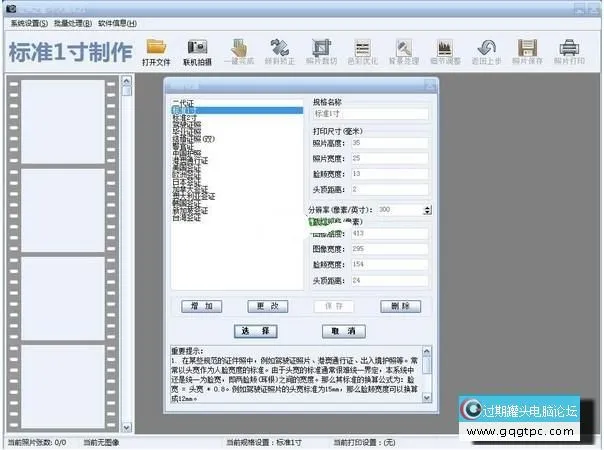
Task: Click the 分辨率 value field showing 300
Action: (x=400, y=210)
